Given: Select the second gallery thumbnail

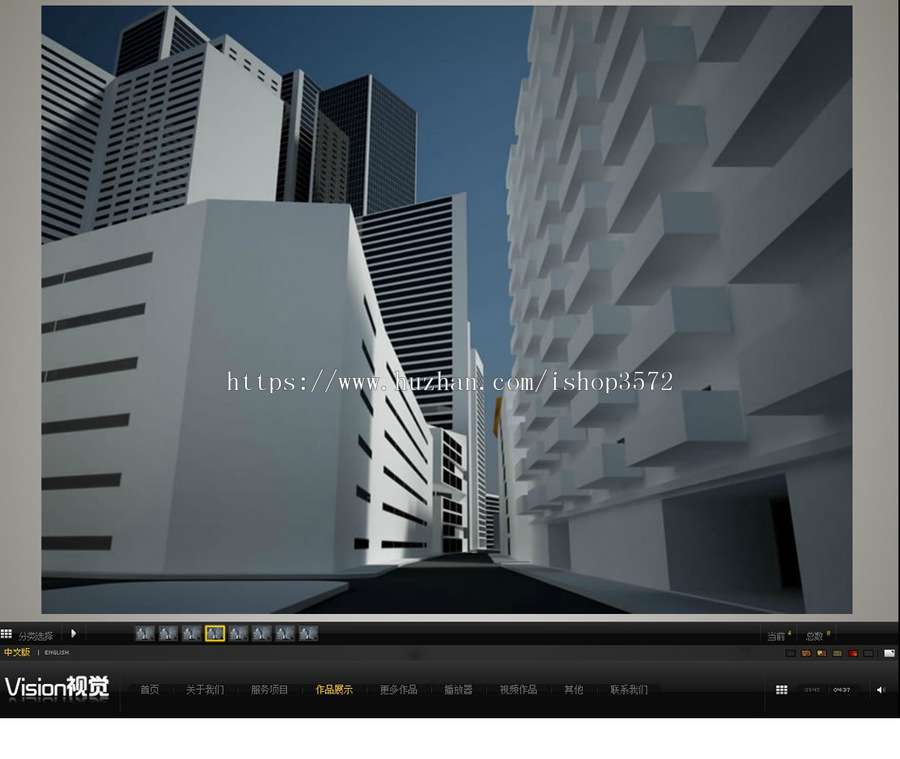Looking at the screenshot, I should pyautogui.click(x=168, y=633).
